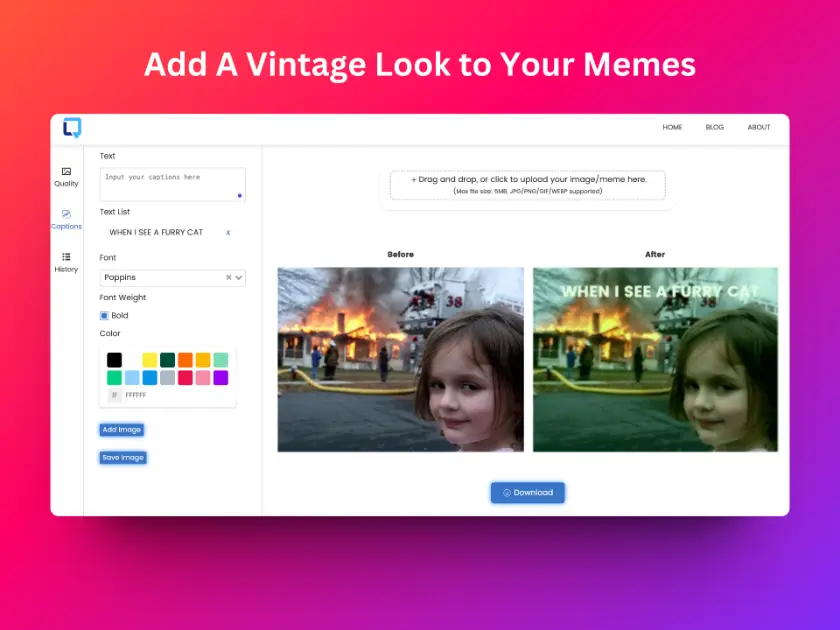The height and width of the screenshot is (630, 840).
Task: Choose the red color swatch
Action: [185, 377]
